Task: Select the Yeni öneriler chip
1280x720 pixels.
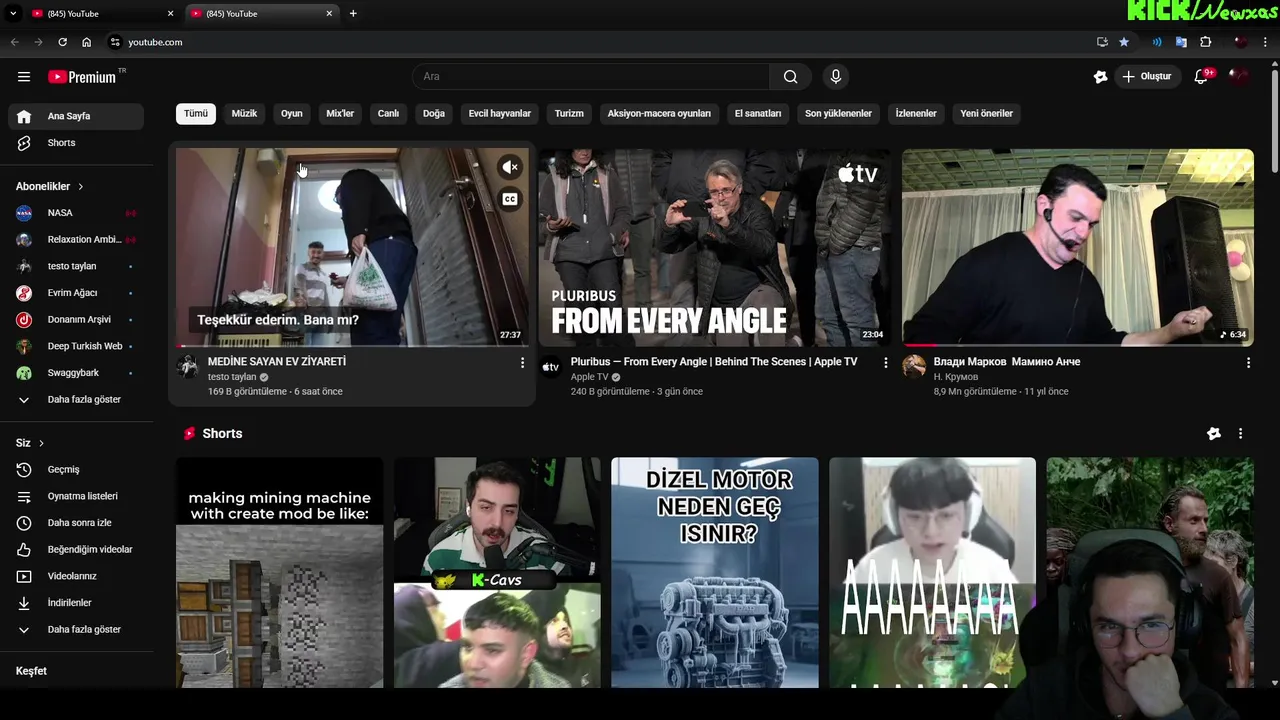Action: [987, 114]
